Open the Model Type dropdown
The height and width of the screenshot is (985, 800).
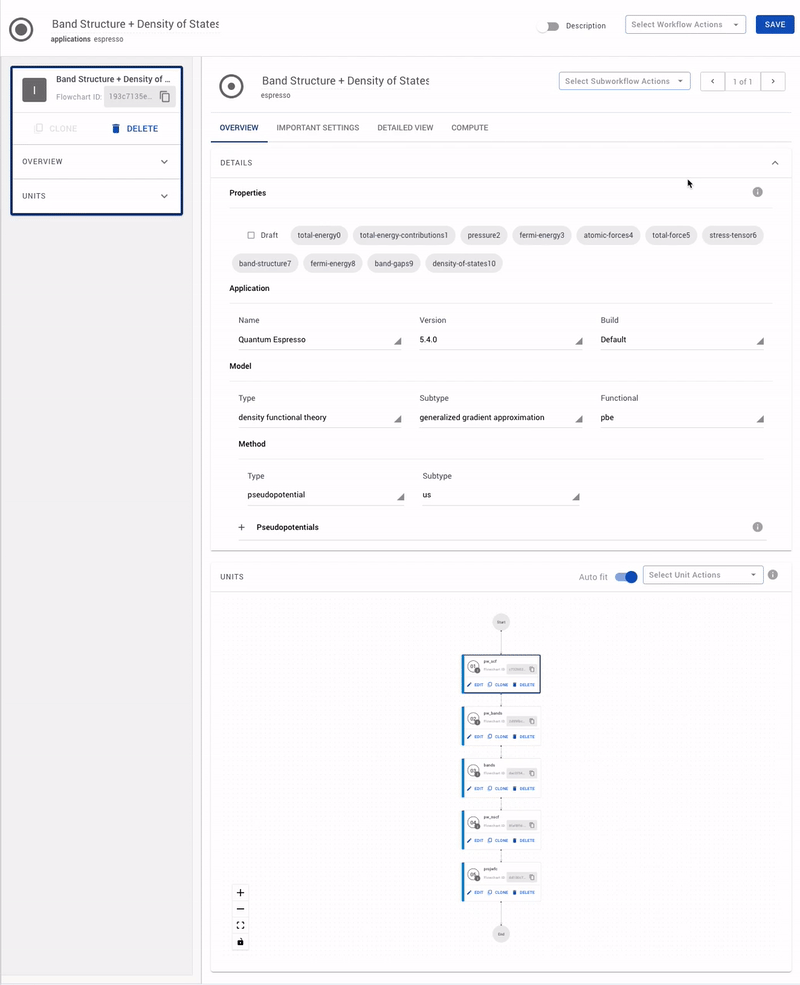pos(320,418)
